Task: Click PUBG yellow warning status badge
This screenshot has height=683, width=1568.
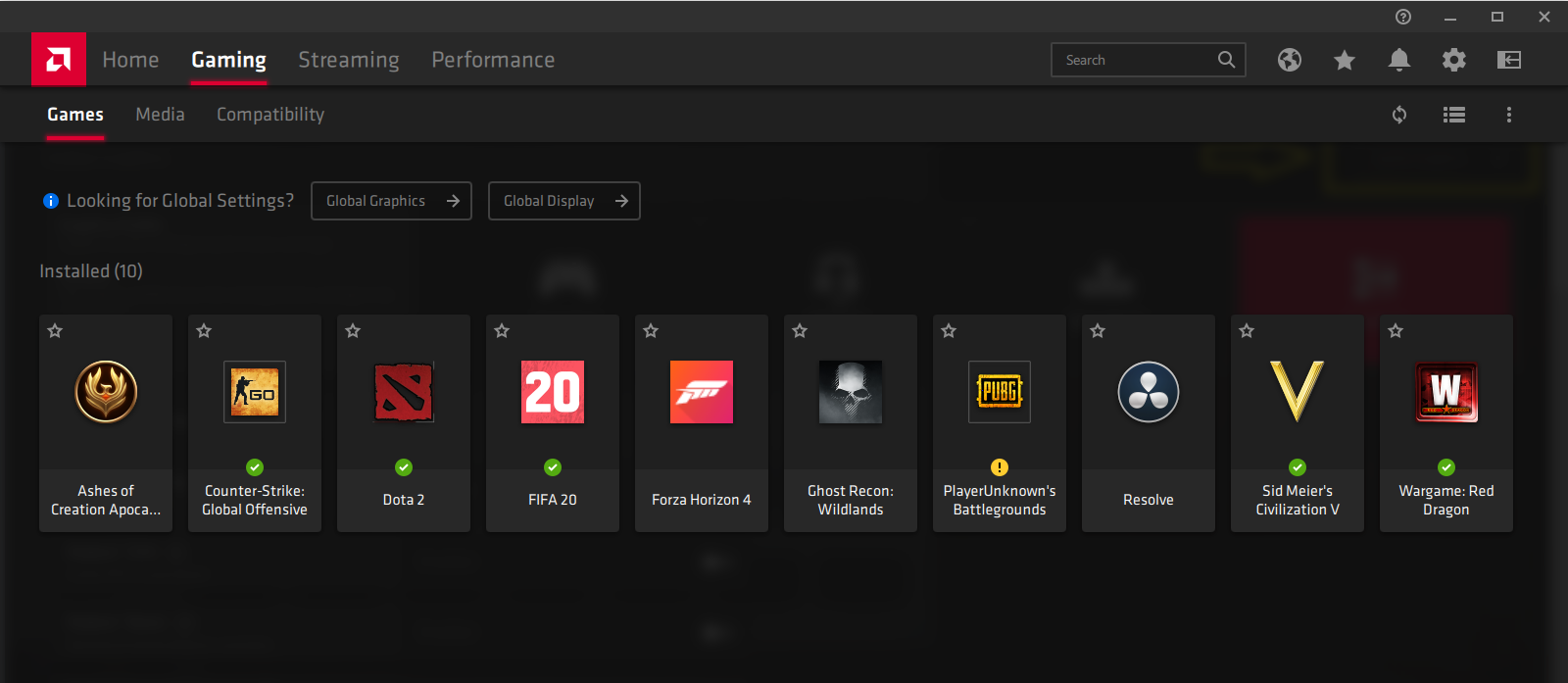Action: pyautogui.click(x=1000, y=467)
